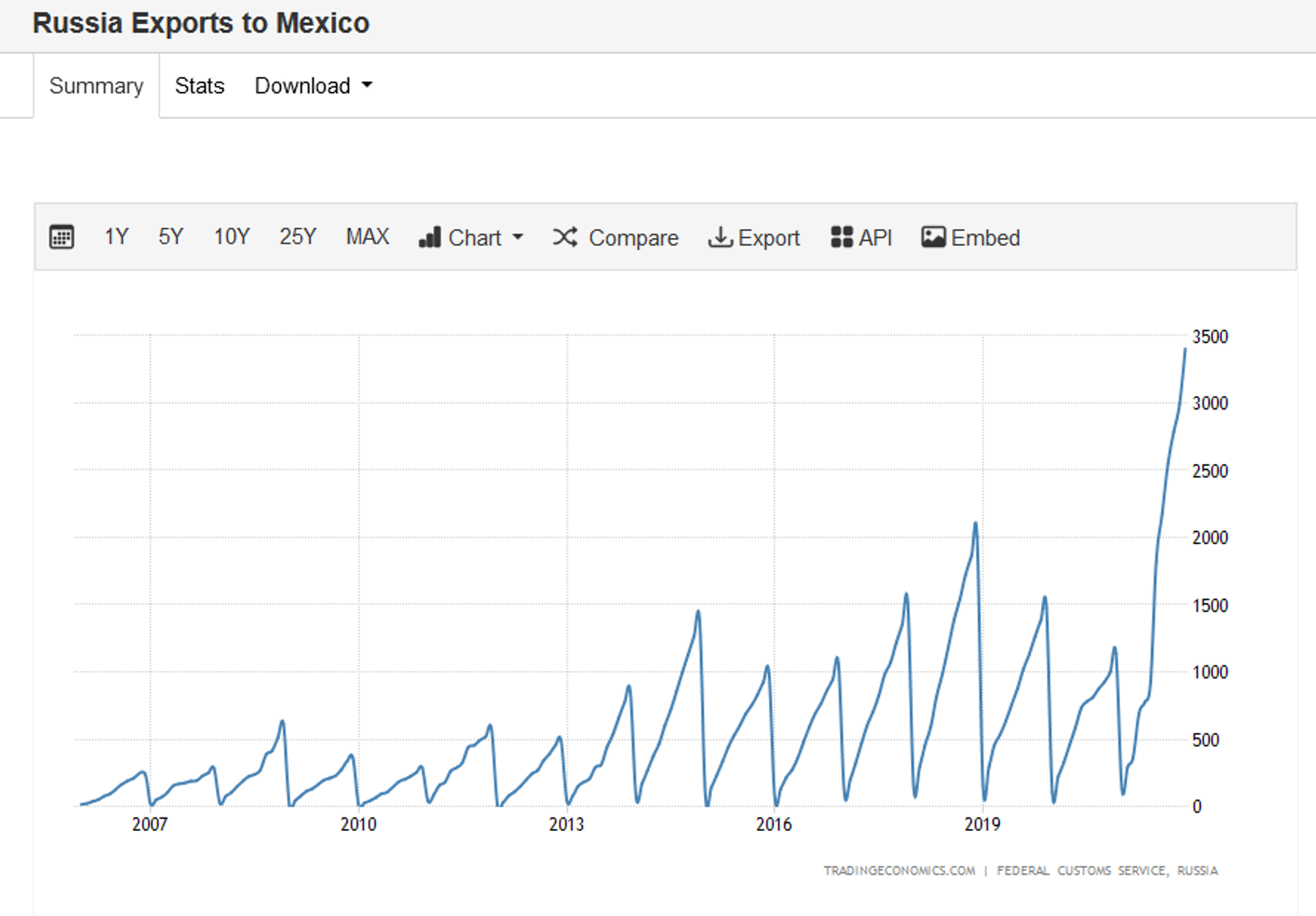
Task: Click the download arrow Export icon
Action: click(720, 237)
